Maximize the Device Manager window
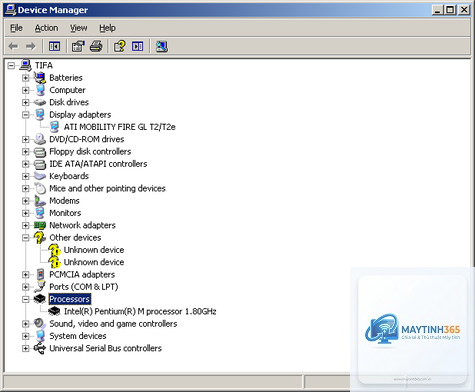The width and height of the screenshot is (475, 392). point(450,10)
